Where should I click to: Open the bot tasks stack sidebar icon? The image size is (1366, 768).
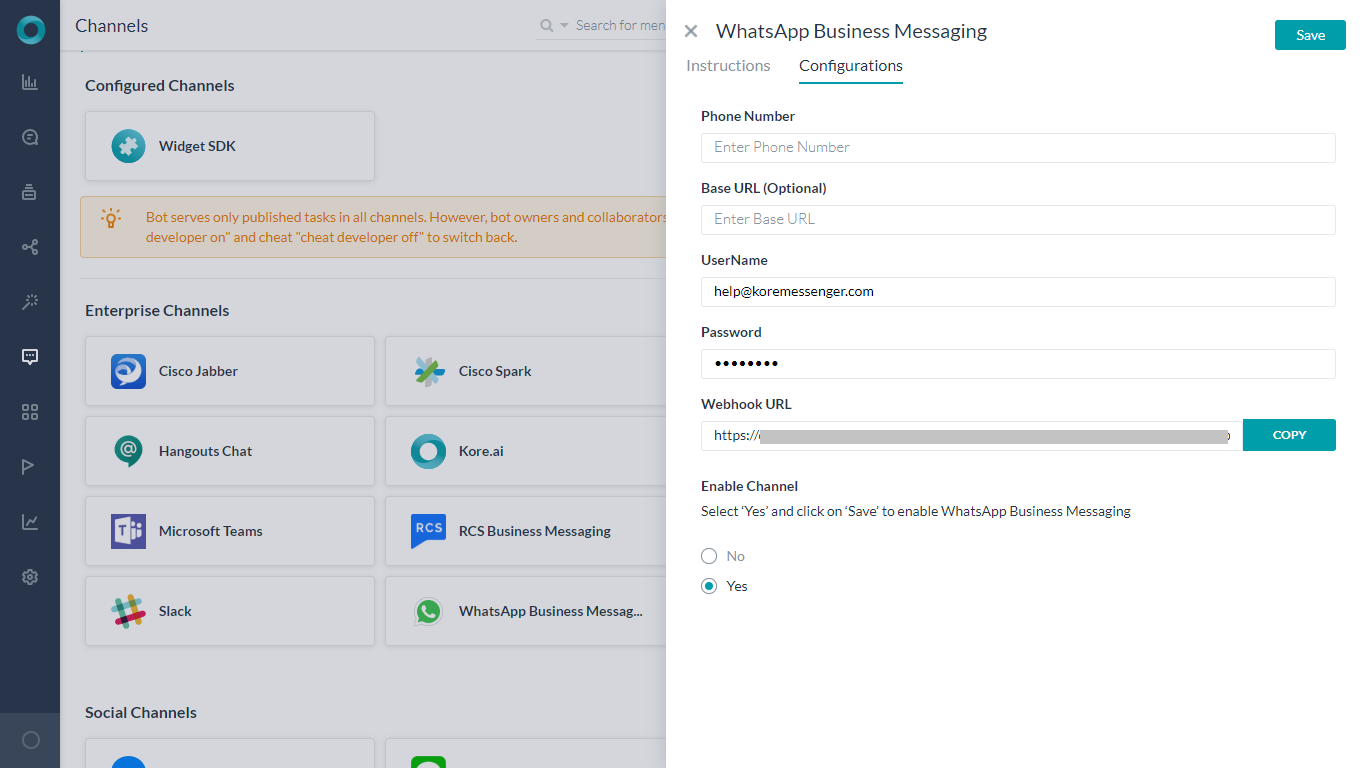coord(30,192)
